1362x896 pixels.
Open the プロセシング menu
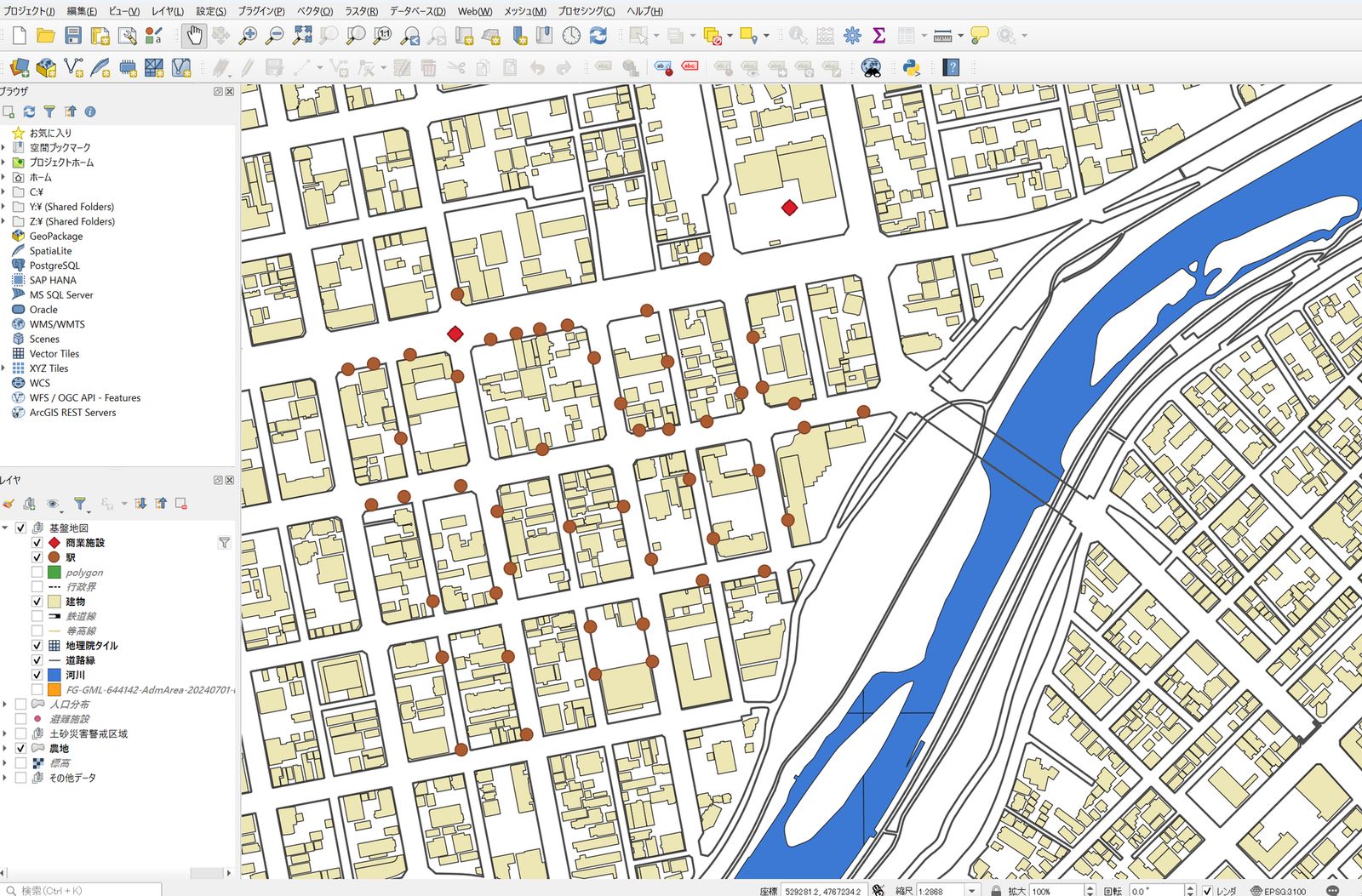click(587, 11)
